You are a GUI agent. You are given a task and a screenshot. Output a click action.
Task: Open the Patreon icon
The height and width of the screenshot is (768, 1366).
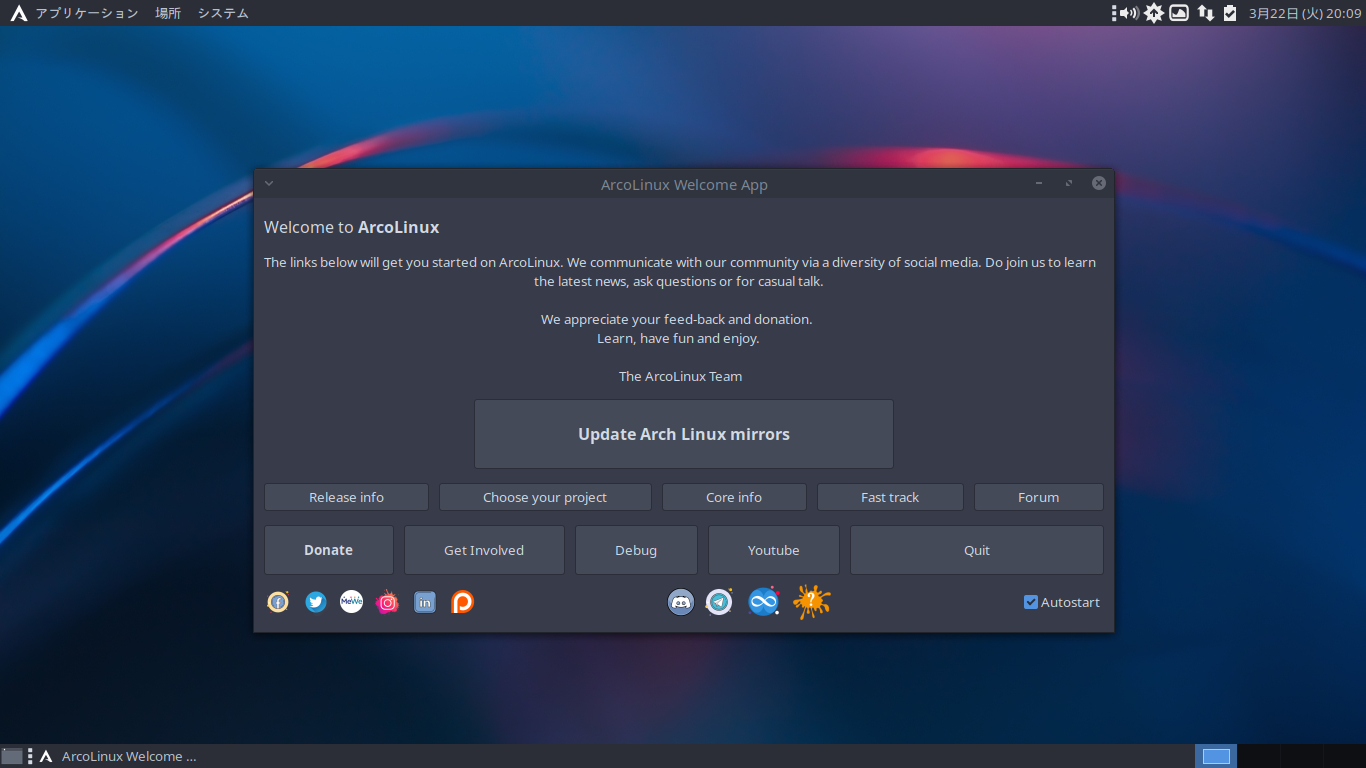tap(462, 602)
